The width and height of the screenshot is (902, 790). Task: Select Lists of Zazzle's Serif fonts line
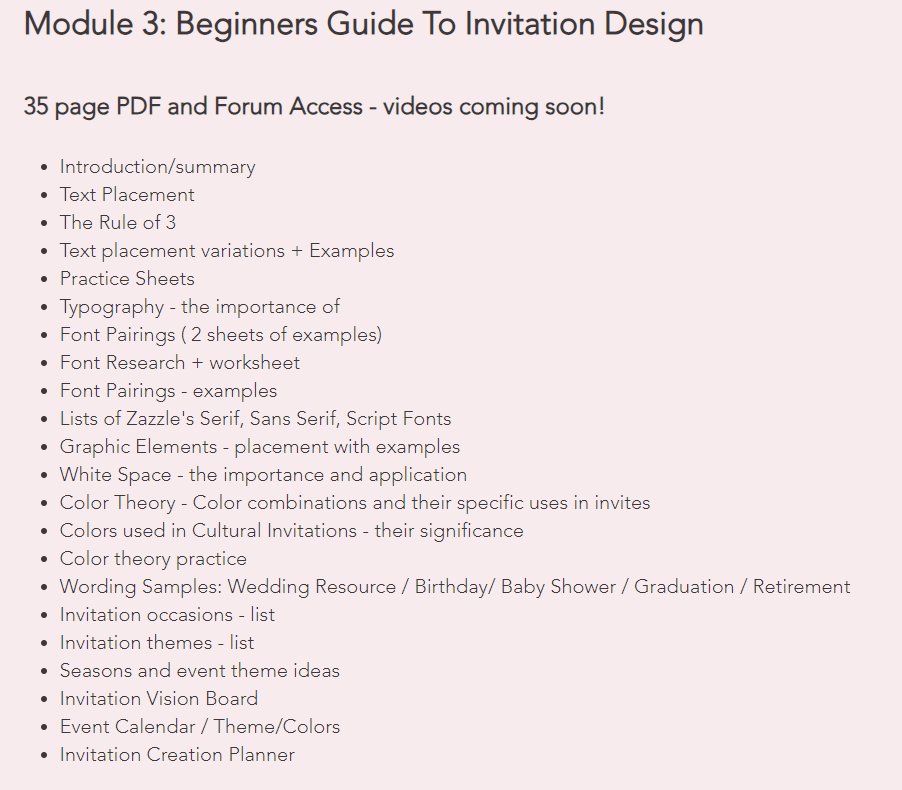click(255, 419)
